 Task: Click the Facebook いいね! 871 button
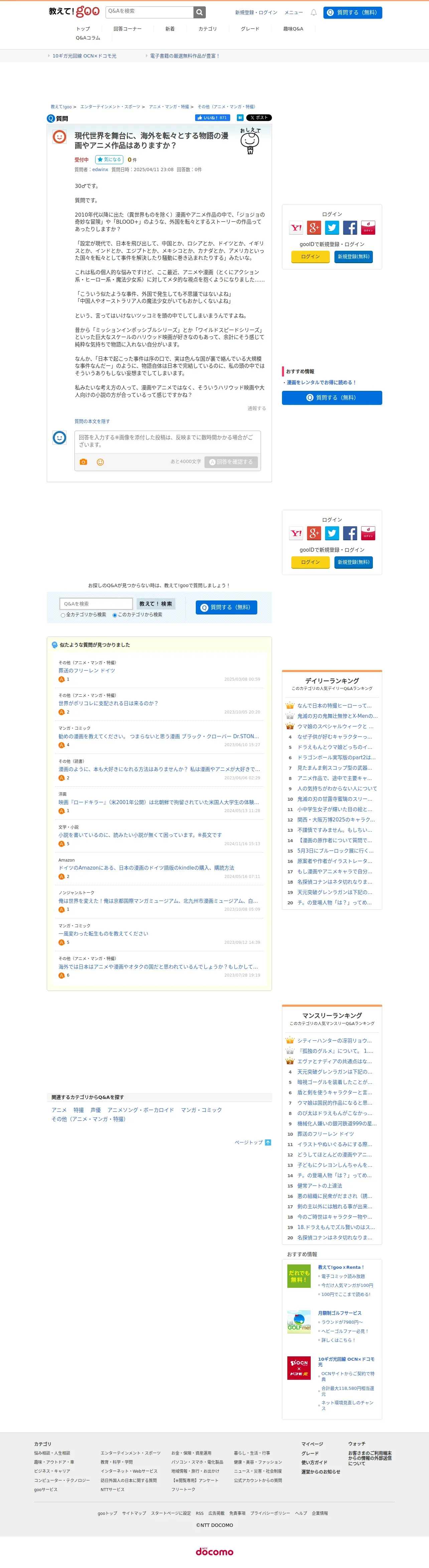[212, 118]
